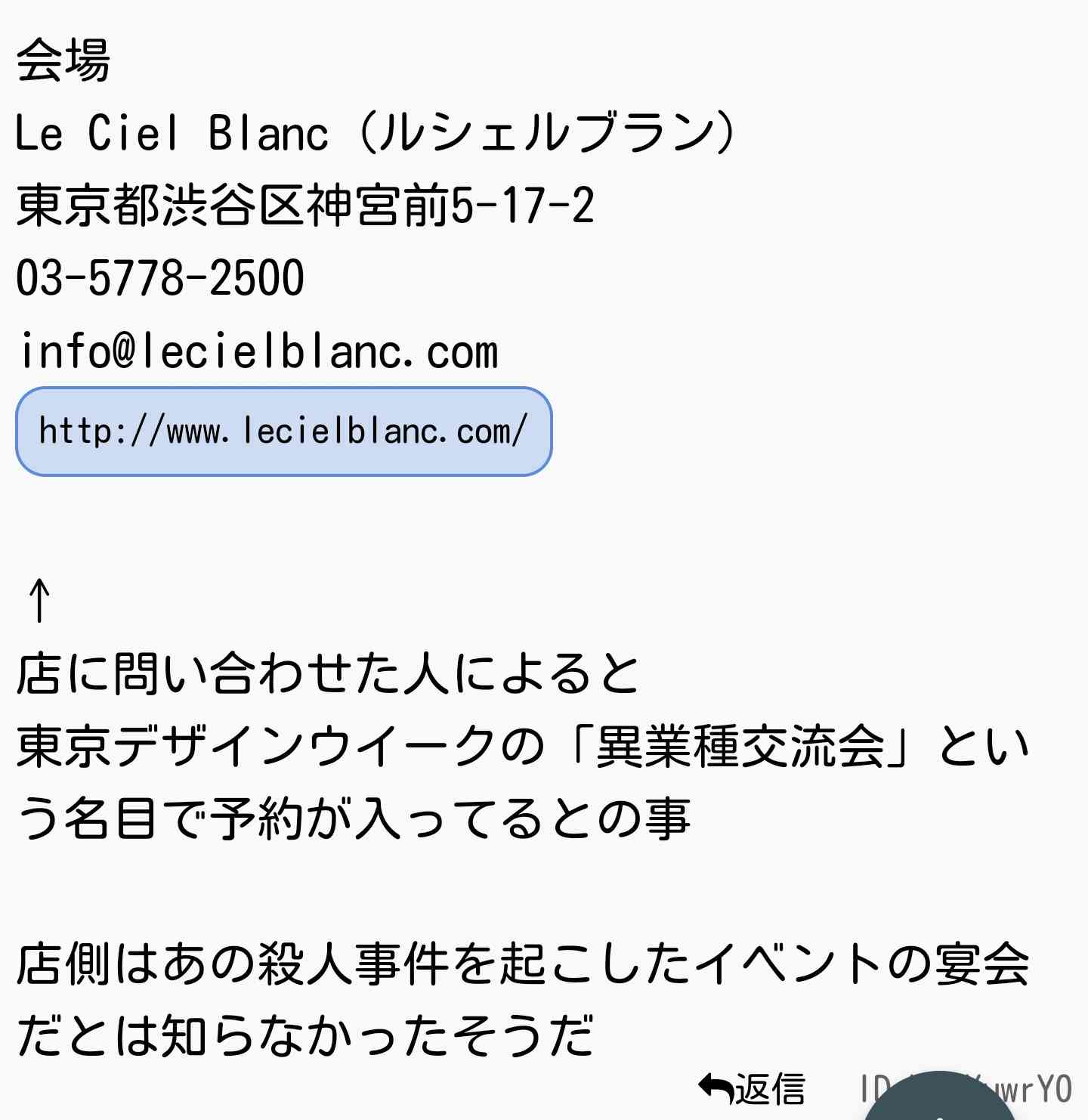Tap the Le Ciel Blanc venue name
This screenshot has height=1120, width=1088.
pyautogui.click(x=172, y=132)
